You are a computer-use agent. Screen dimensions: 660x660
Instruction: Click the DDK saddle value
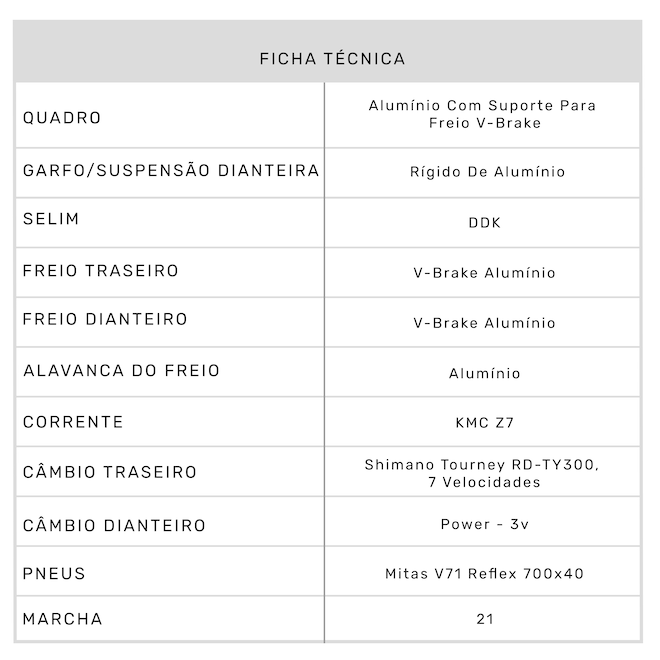tap(484, 223)
